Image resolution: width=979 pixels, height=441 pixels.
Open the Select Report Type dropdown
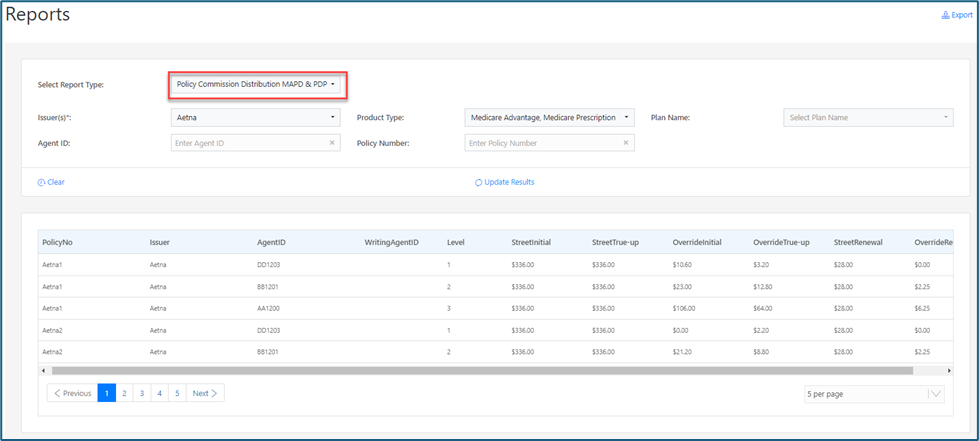[x=256, y=85]
